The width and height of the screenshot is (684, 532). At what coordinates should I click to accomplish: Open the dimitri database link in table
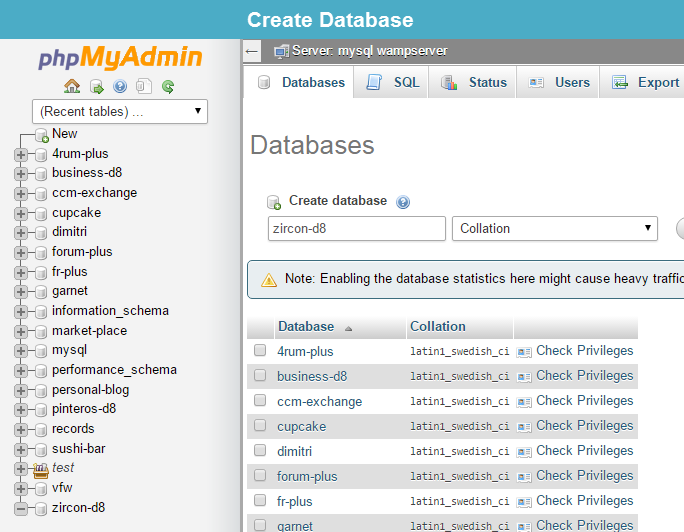[294, 451]
